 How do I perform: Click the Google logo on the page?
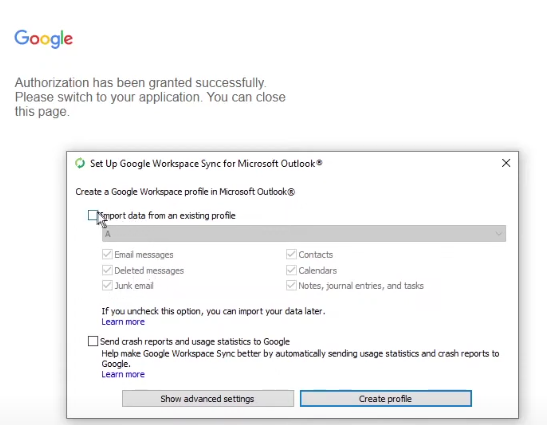tap(44, 38)
